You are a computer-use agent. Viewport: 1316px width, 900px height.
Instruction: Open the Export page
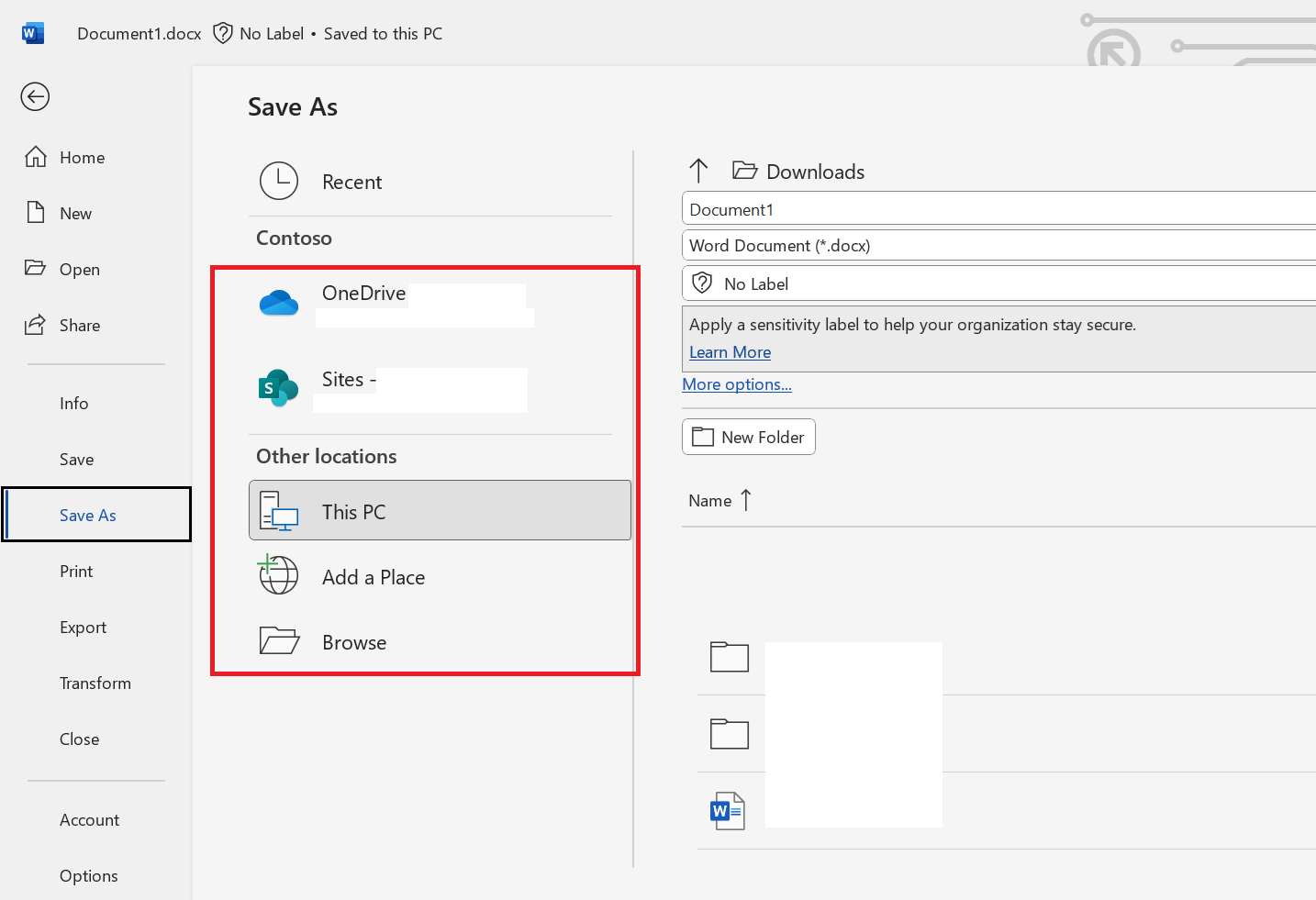83,628
